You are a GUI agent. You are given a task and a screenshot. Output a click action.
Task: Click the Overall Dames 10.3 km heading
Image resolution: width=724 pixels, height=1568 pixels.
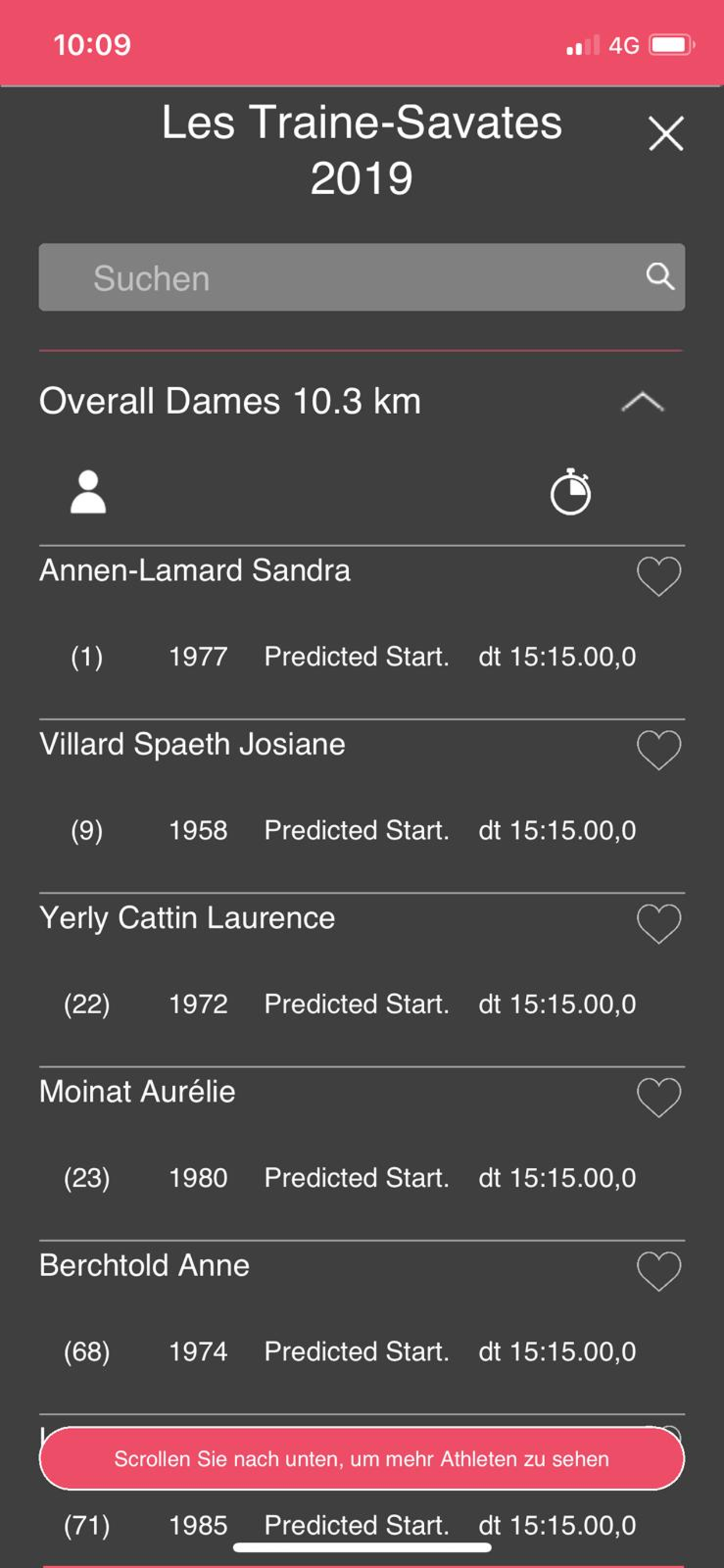[x=230, y=401]
